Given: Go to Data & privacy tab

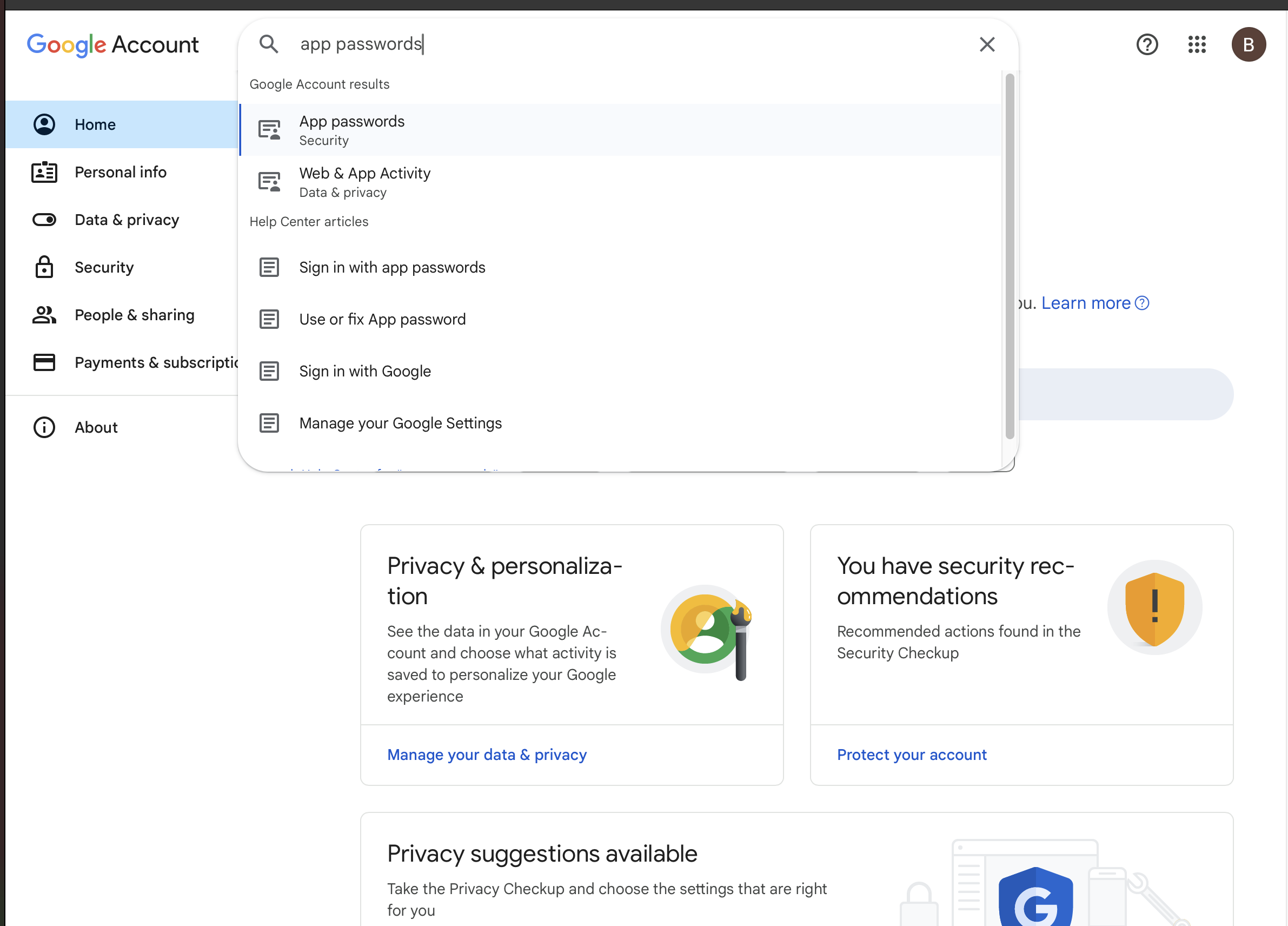Looking at the screenshot, I should tap(127, 220).
